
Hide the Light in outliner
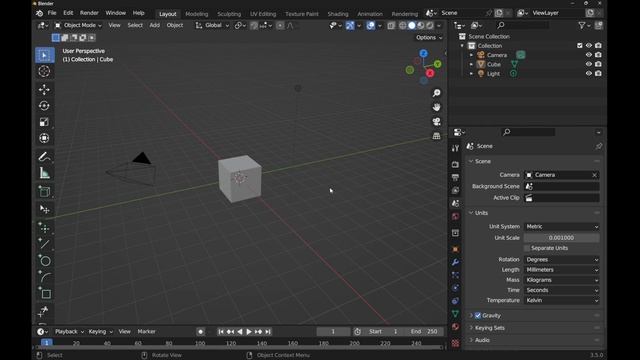pos(589,73)
